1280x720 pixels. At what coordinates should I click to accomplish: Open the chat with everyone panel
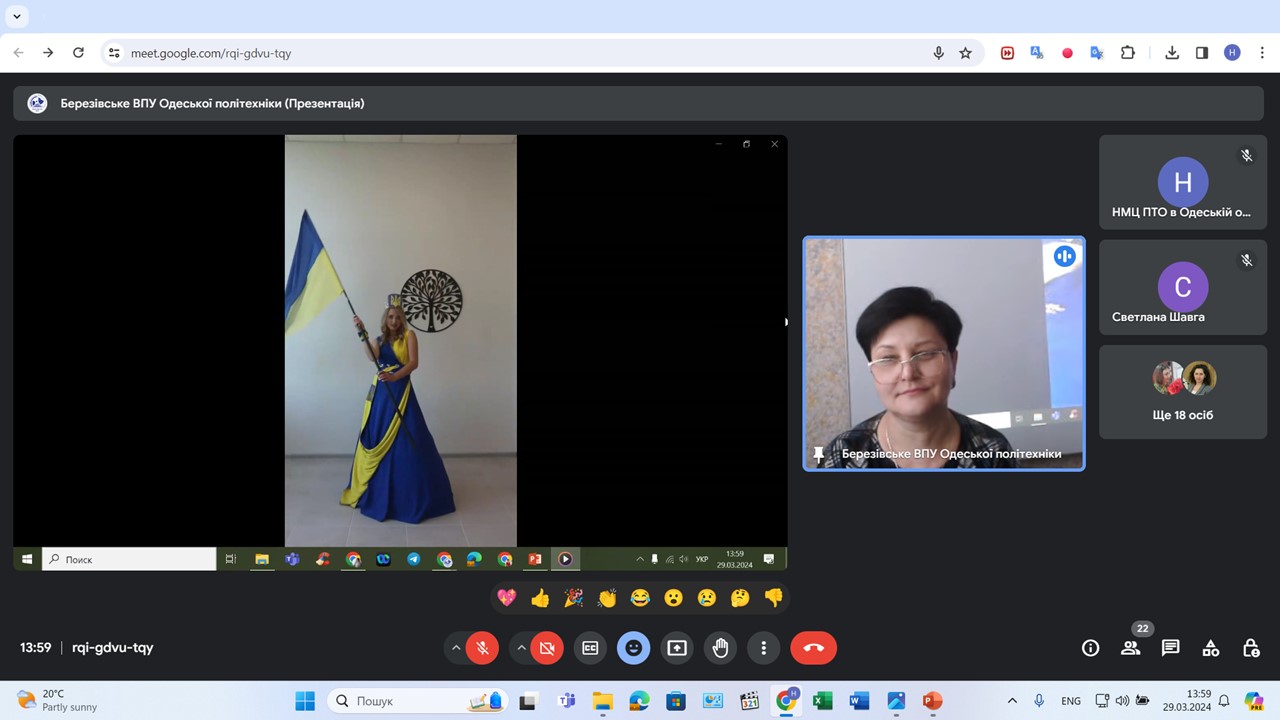coord(1170,648)
